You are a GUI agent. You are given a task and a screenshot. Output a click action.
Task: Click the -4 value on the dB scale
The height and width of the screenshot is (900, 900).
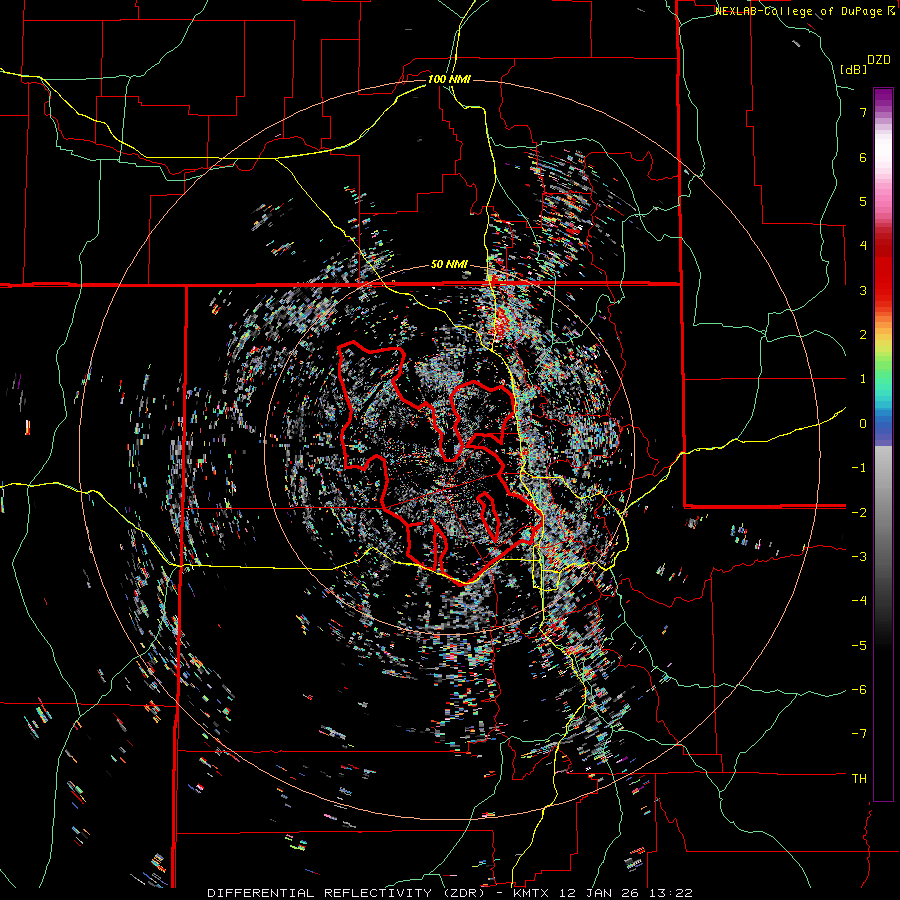click(859, 601)
